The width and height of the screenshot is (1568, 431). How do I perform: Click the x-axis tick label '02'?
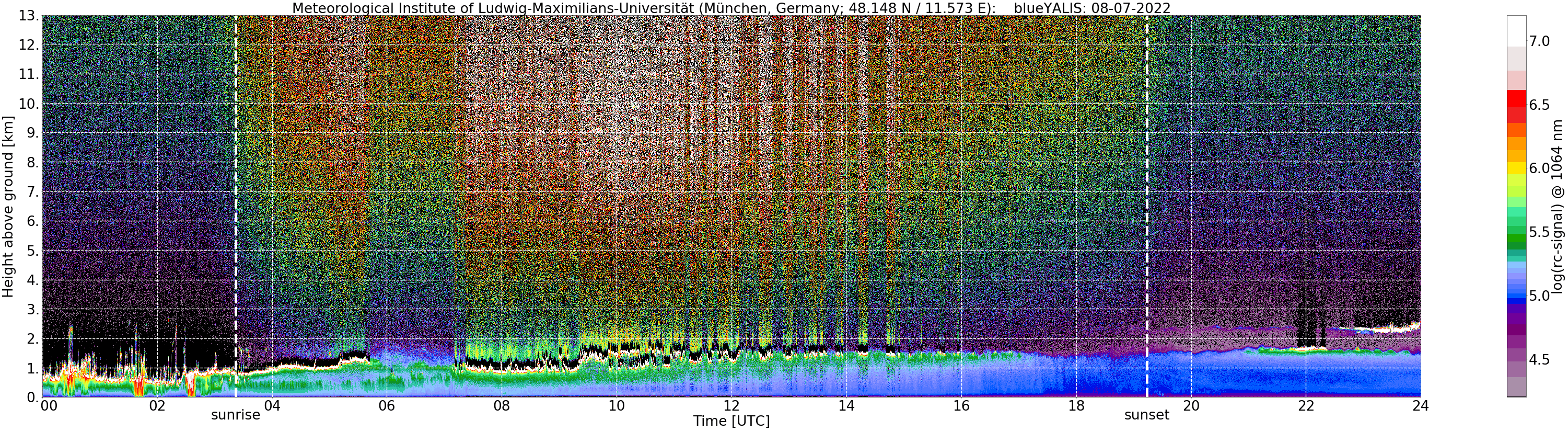(x=157, y=406)
